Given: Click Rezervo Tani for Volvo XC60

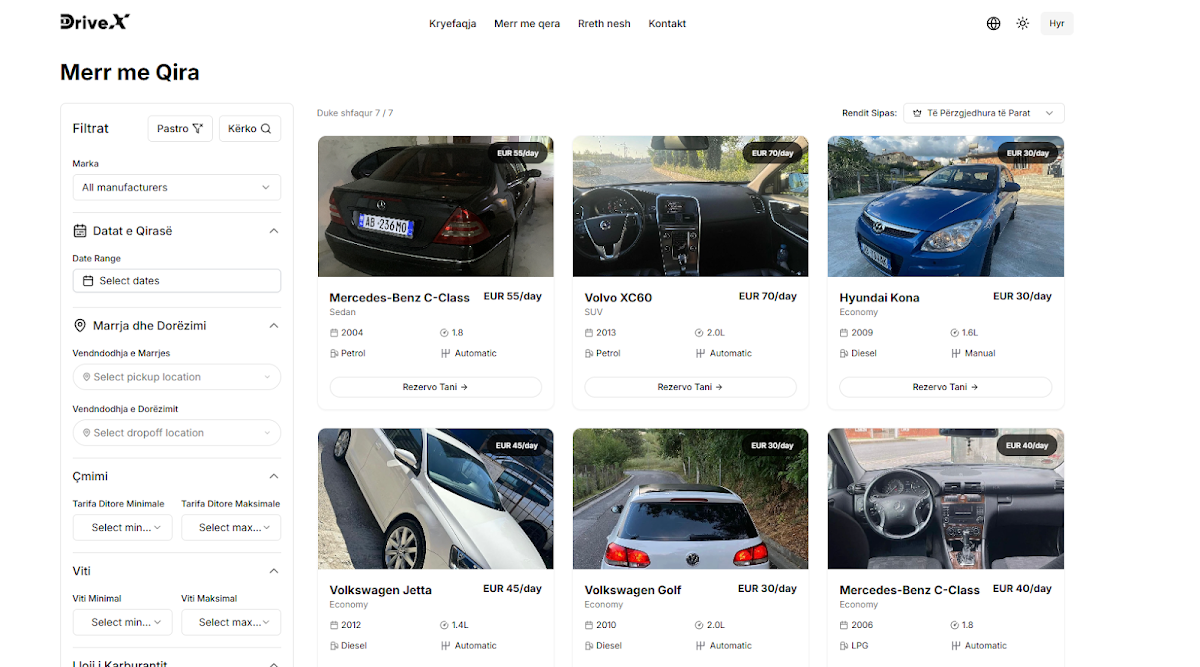Looking at the screenshot, I should click(691, 387).
